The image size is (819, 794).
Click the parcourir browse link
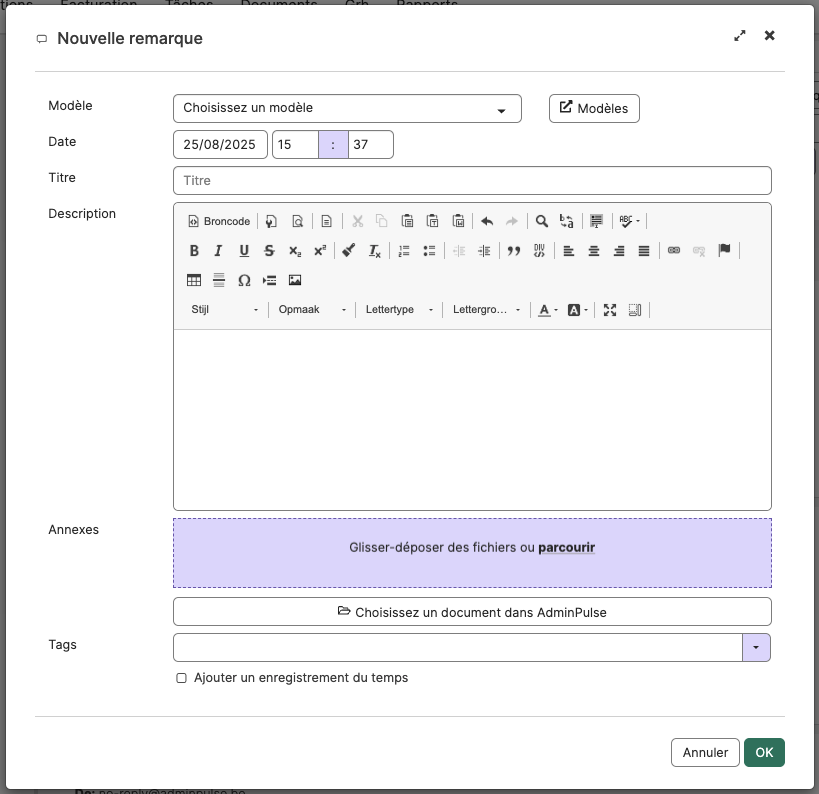[566, 547]
